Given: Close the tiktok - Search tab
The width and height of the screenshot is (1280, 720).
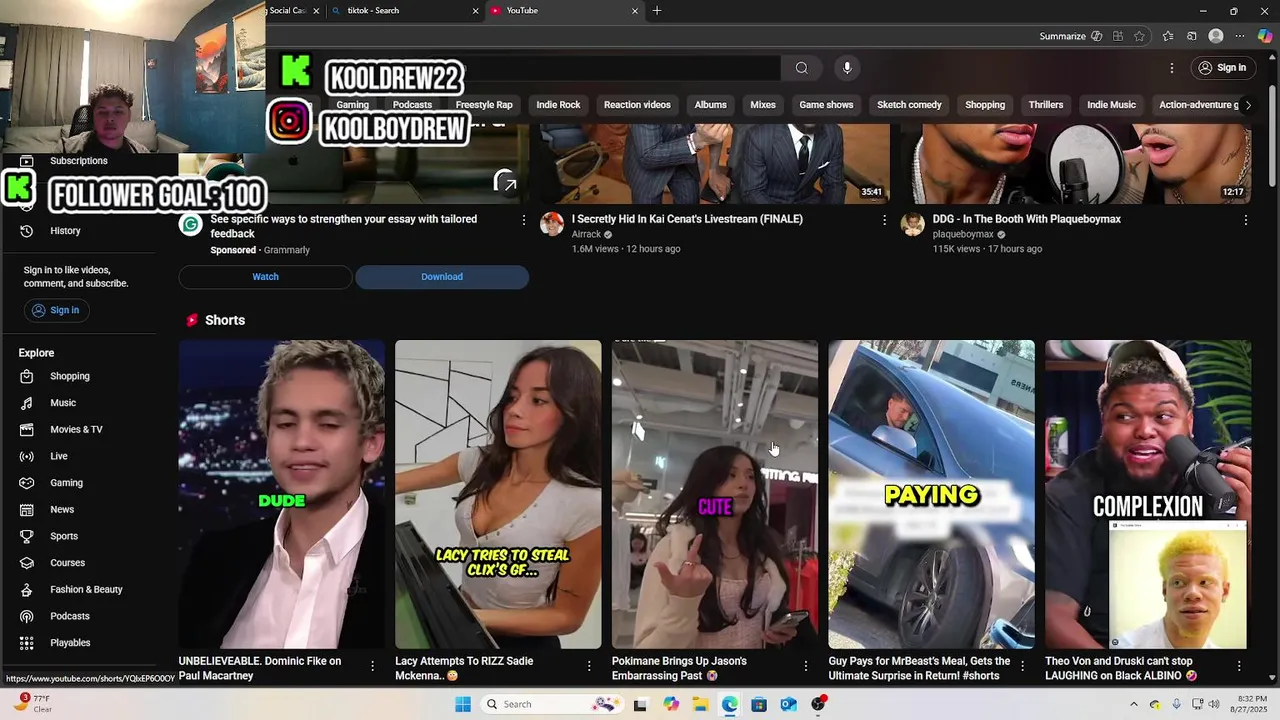Looking at the screenshot, I should [475, 10].
